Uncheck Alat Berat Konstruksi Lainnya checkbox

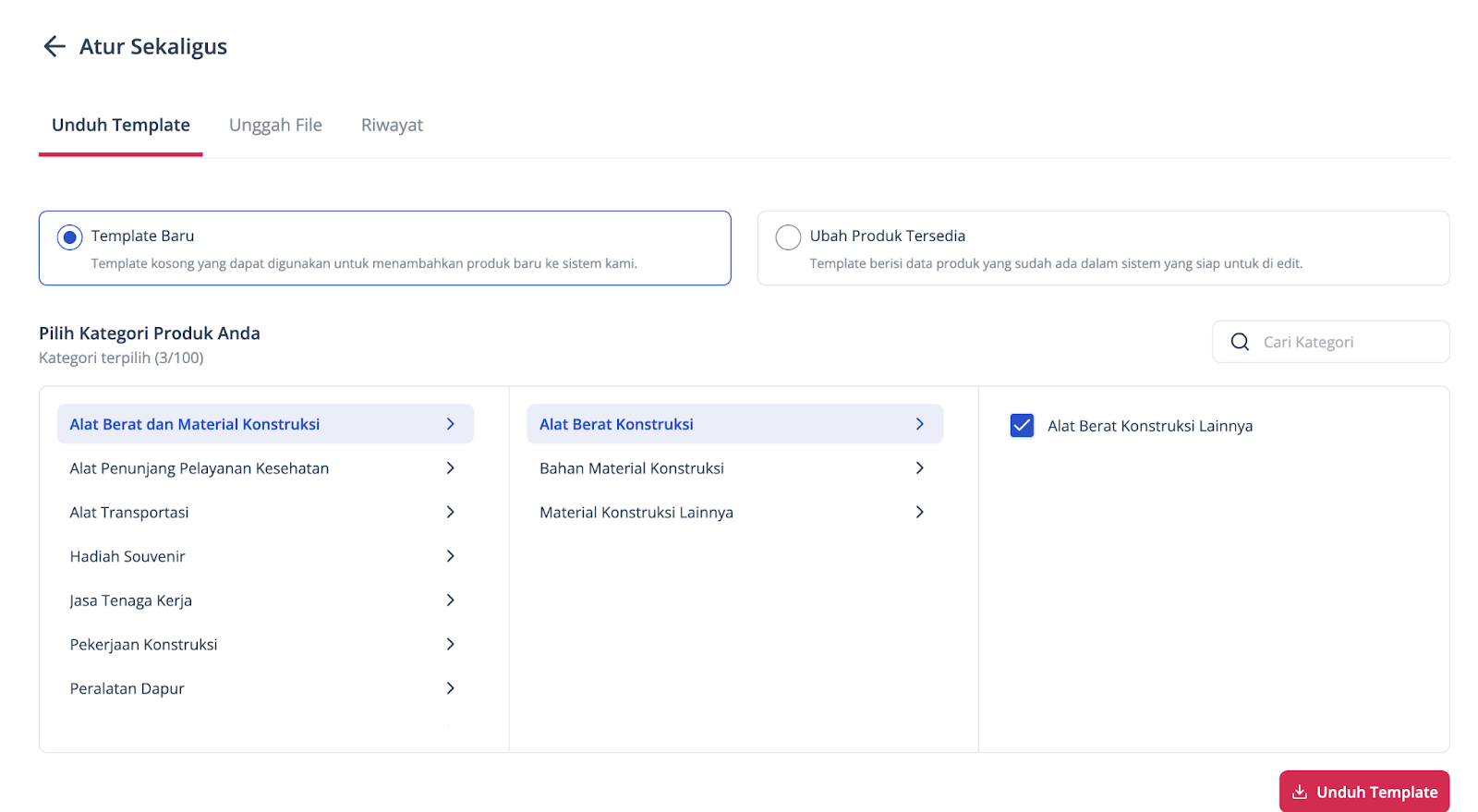[1022, 425]
